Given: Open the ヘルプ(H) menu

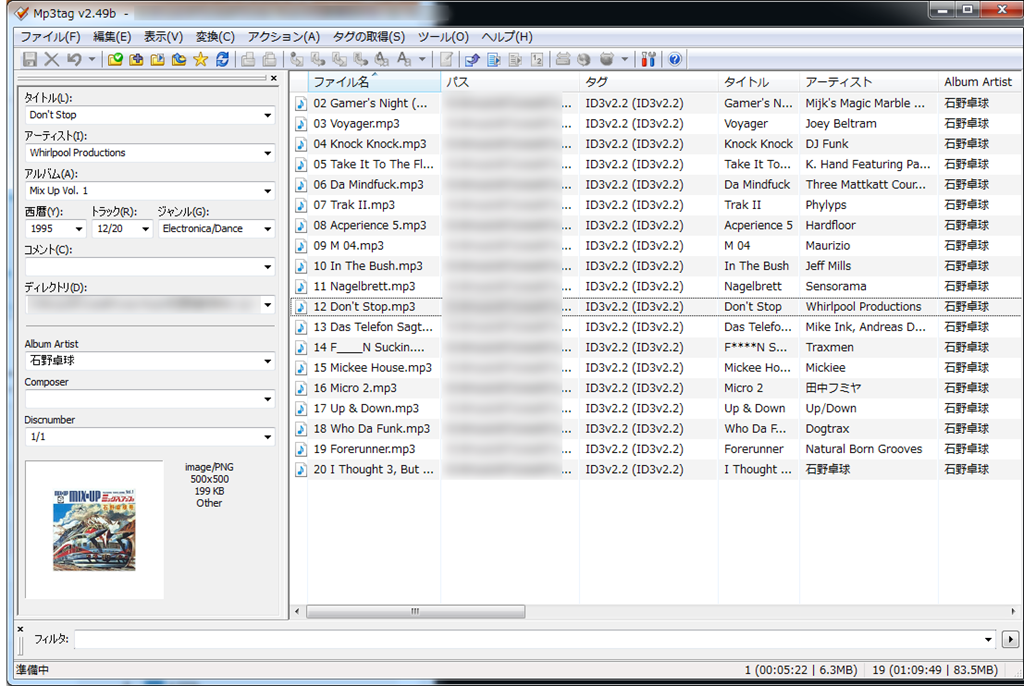Looking at the screenshot, I should pos(507,37).
